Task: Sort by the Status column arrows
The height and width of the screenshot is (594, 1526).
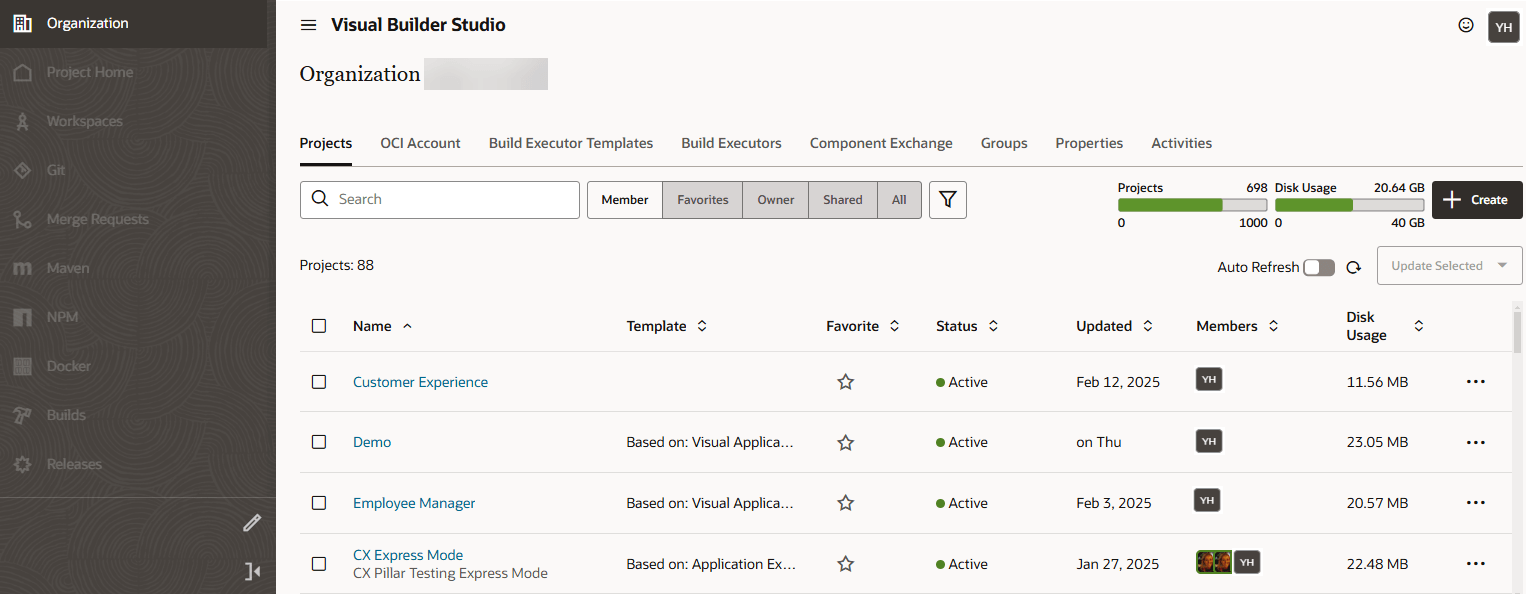Action: 993,326
